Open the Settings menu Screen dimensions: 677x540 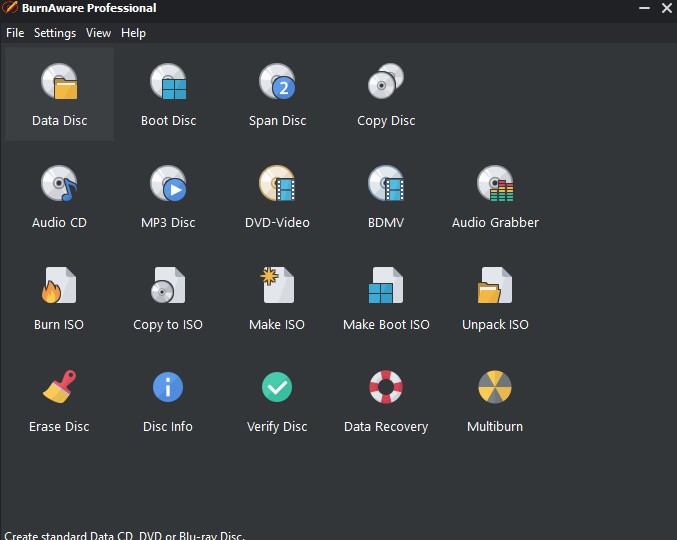(55, 33)
